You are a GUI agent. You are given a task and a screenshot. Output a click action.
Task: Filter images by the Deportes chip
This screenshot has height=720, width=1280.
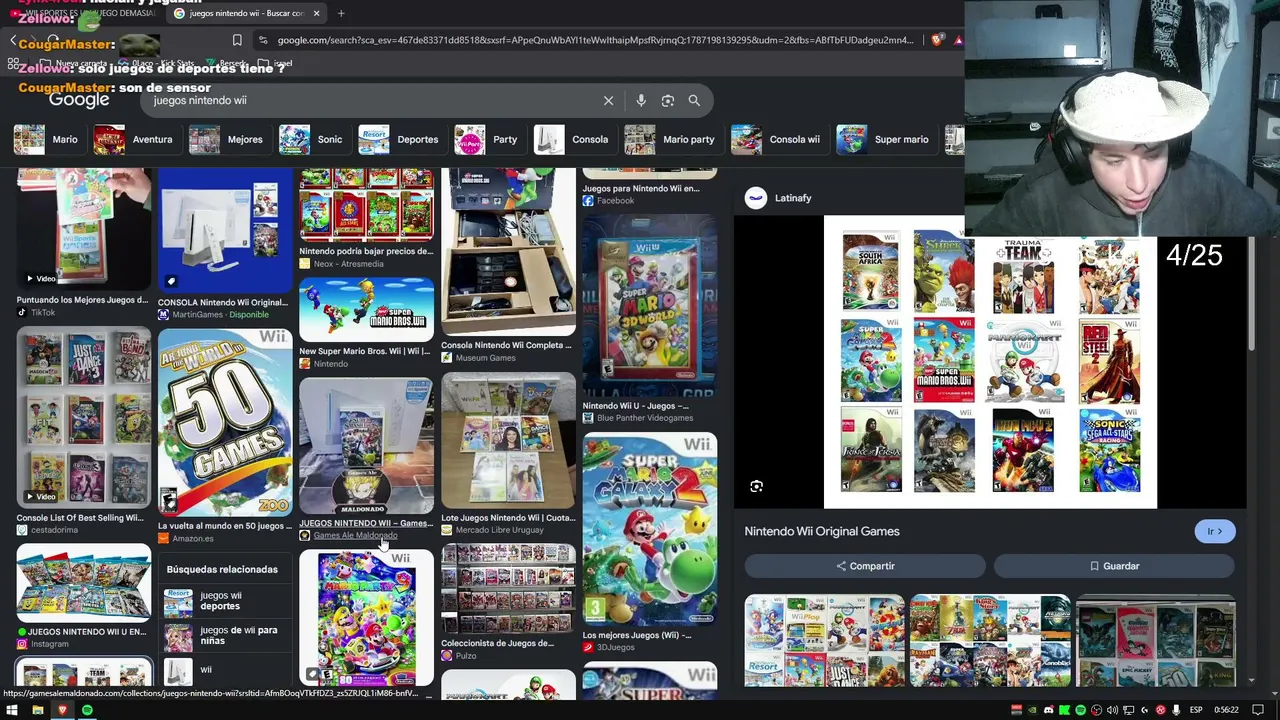(x=399, y=139)
